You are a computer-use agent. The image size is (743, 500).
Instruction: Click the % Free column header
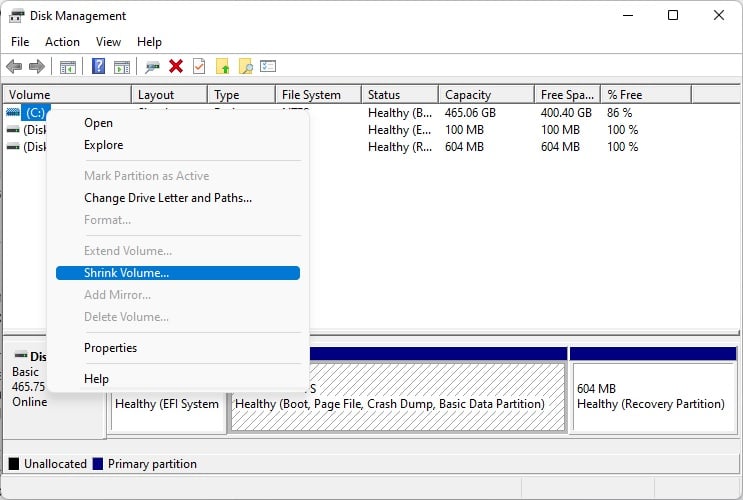tap(646, 95)
